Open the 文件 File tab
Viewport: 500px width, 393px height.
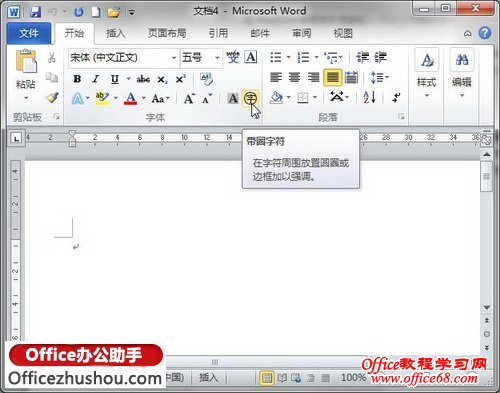[x=29, y=33]
